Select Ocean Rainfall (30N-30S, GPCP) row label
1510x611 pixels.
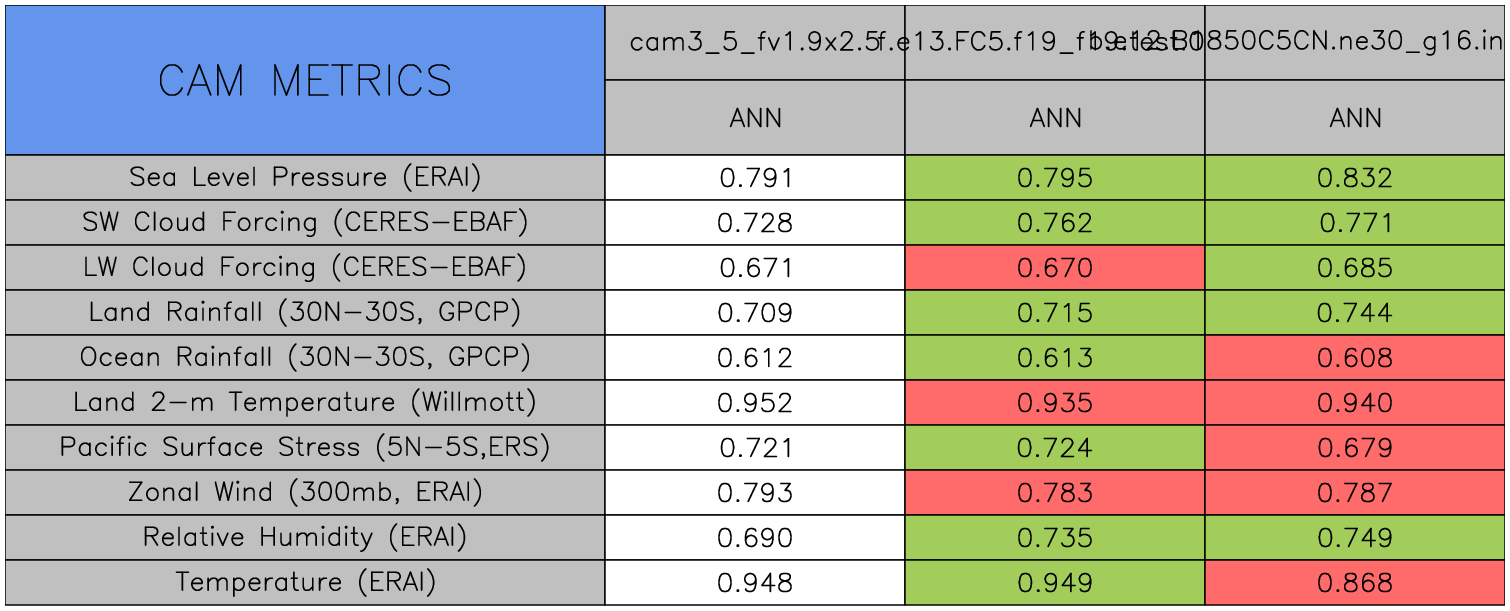(x=305, y=357)
